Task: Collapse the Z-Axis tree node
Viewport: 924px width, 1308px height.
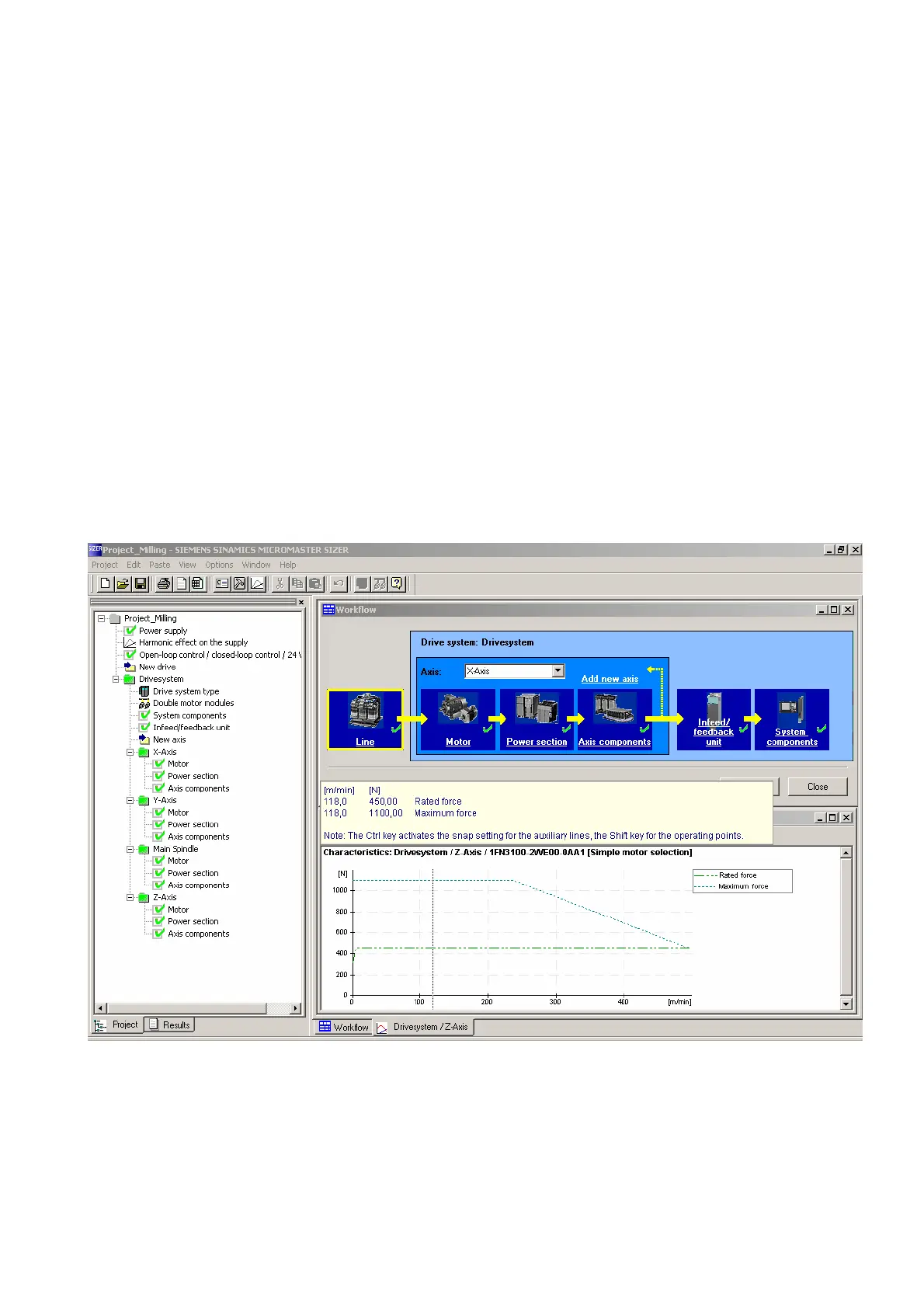Action: [x=130, y=897]
